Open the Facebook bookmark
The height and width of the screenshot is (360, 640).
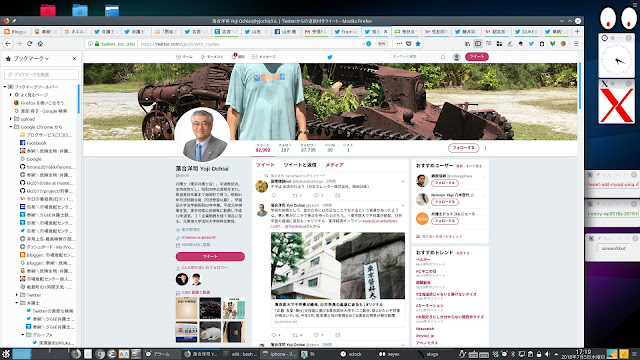coord(33,143)
